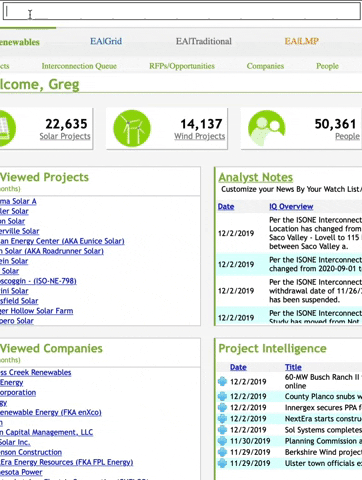The height and width of the screenshot is (480, 362).
Task: Open the Analyst Notes heading link
Action: pos(256,177)
